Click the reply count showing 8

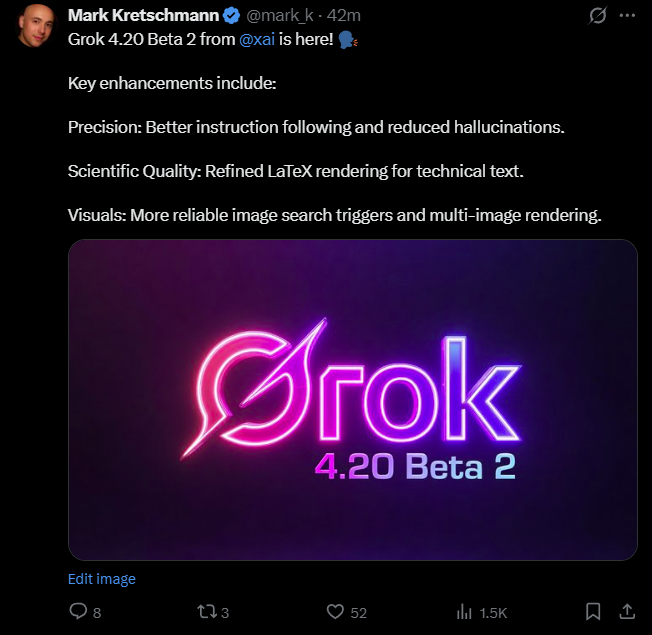click(97, 612)
